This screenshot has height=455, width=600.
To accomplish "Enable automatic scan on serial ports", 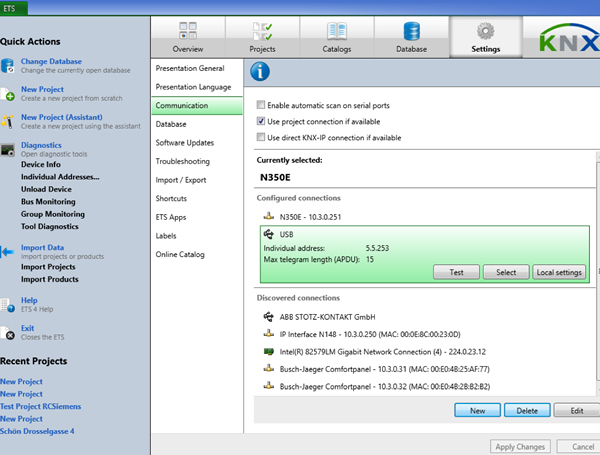I will tap(261, 105).
